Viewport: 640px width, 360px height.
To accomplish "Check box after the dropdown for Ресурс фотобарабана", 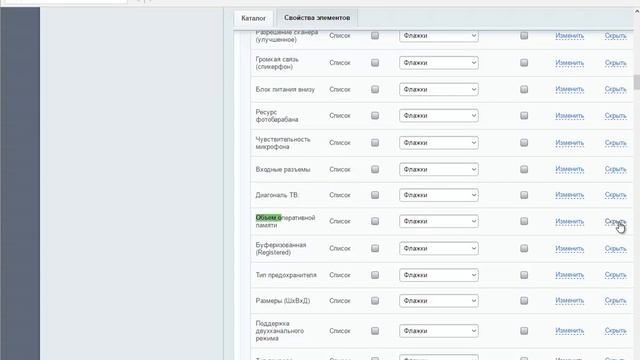I will pos(524,116).
